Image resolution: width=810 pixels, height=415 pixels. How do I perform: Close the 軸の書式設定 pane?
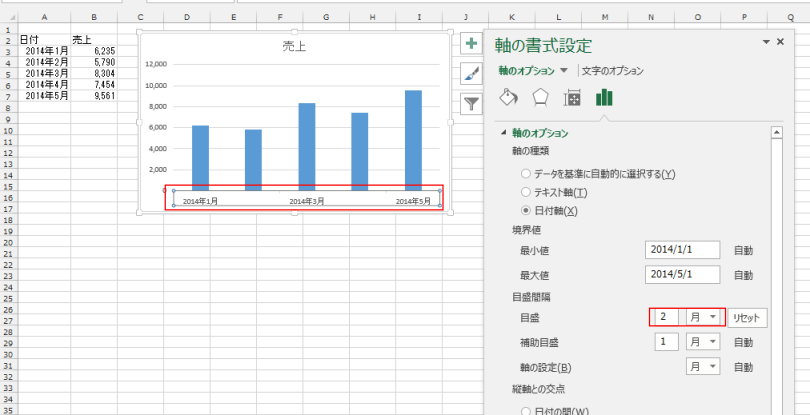(780, 42)
